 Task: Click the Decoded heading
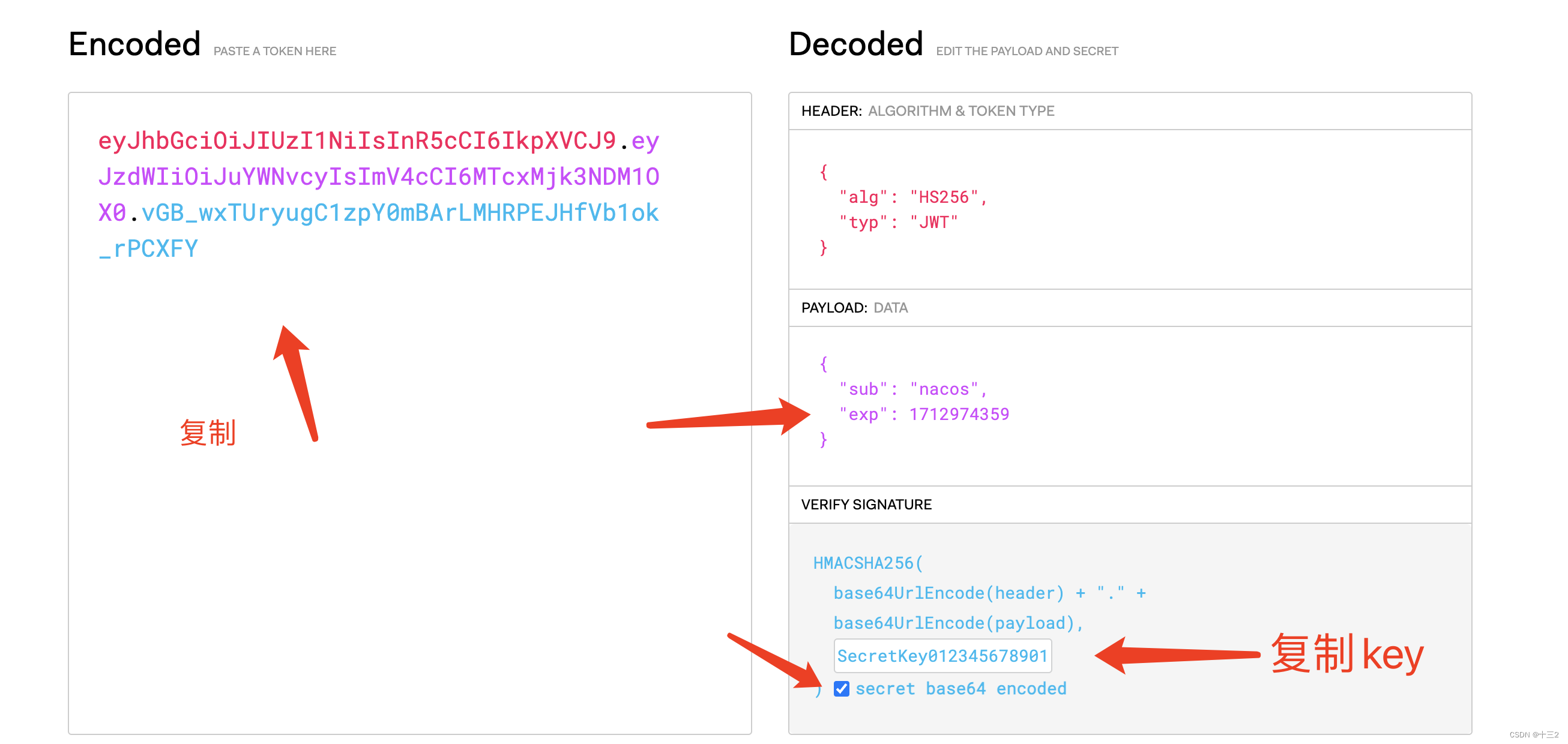pos(855,44)
